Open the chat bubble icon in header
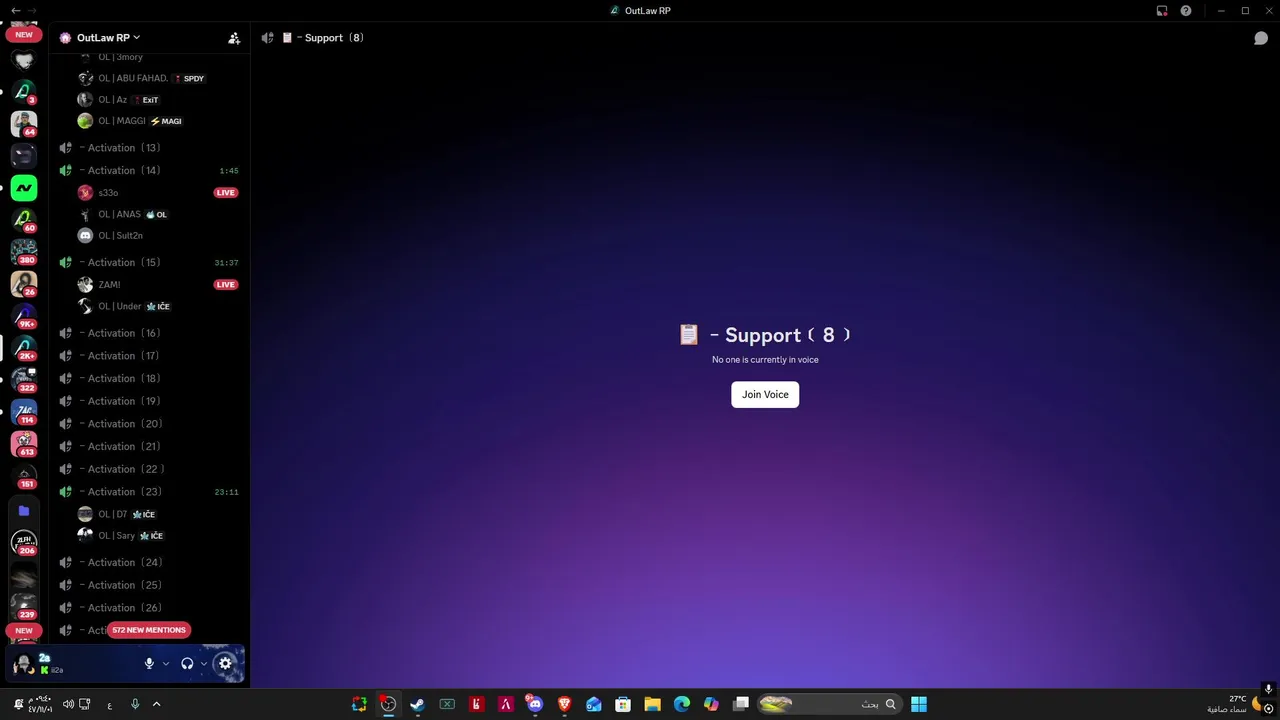Screen dimensions: 1280x720 pyautogui.click(x=1261, y=38)
